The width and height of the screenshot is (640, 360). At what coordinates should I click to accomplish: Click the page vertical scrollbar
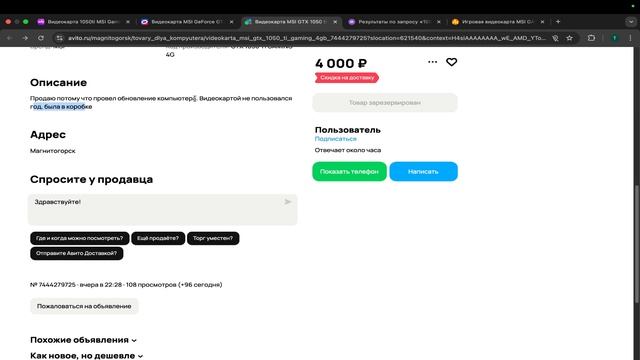[636, 244]
